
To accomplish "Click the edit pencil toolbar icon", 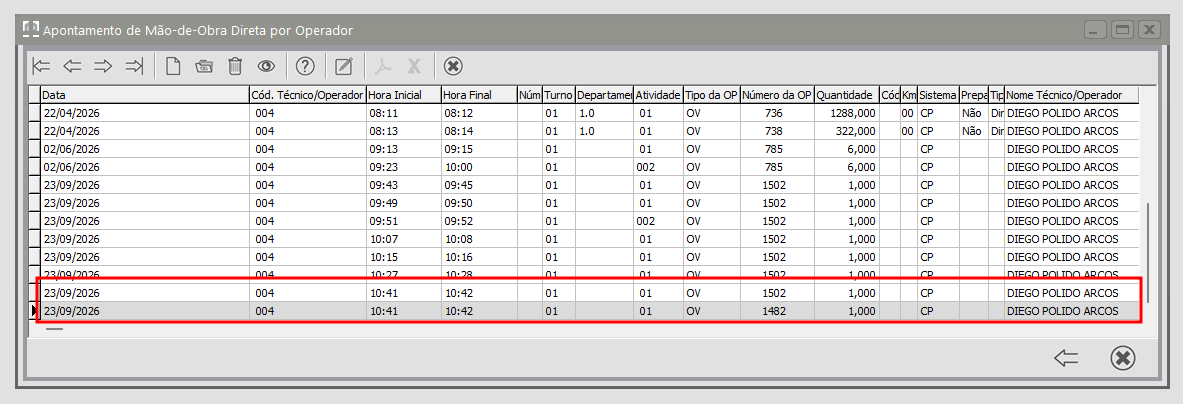I will point(343,66).
